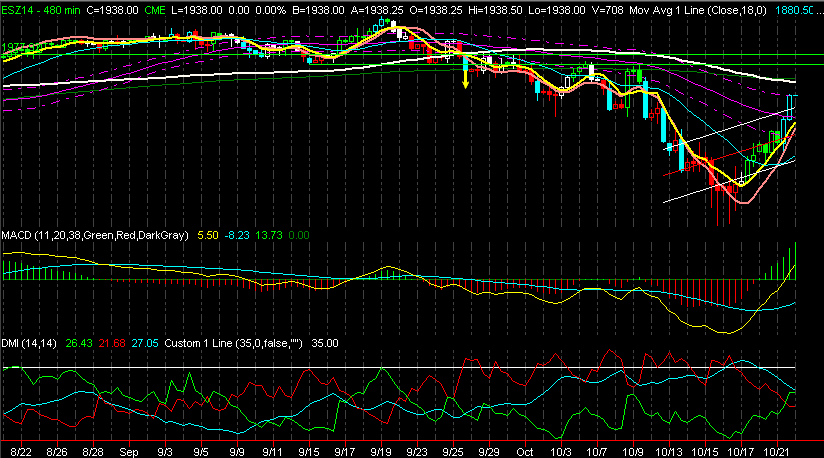
Task: Click the 10/13 date axis label
Action: 668,452
